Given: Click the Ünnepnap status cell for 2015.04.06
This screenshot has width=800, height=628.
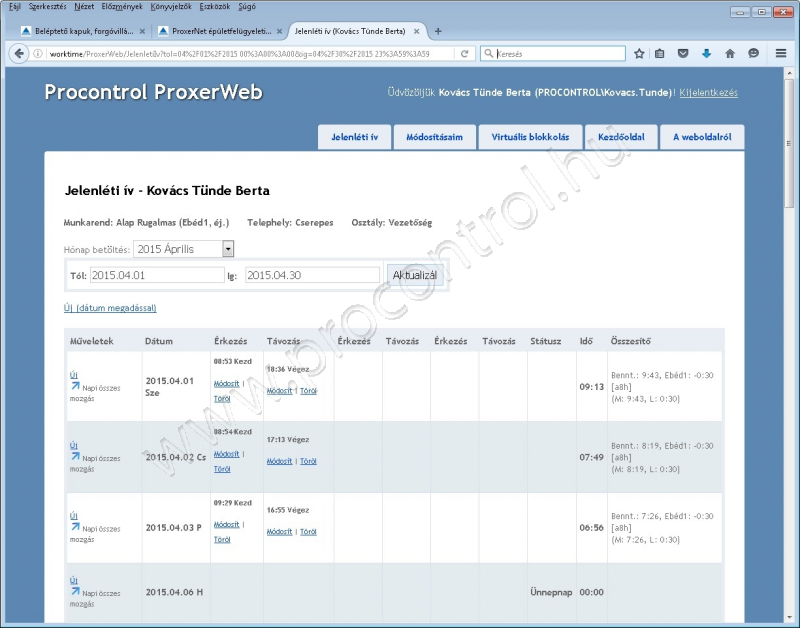Looking at the screenshot, I should (x=551, y=592).
